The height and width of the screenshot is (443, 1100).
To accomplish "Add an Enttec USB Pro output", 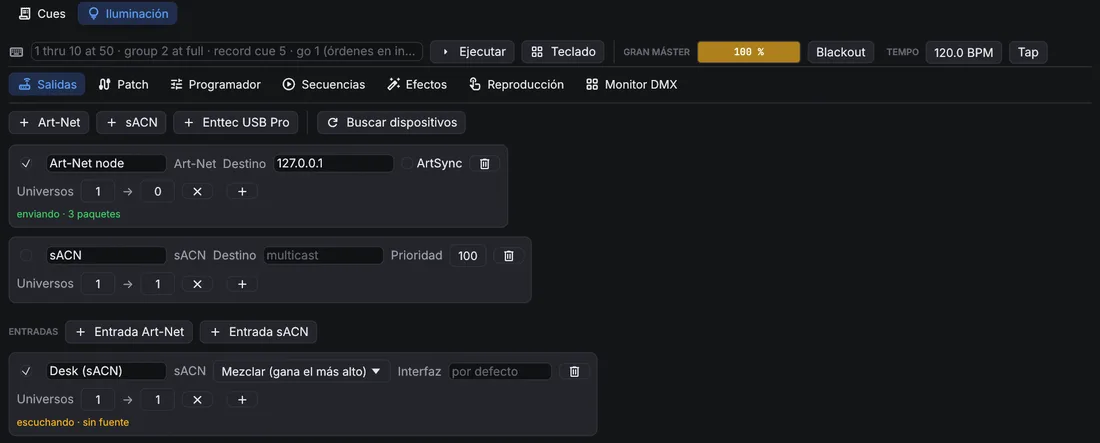I will click(236, 122).
